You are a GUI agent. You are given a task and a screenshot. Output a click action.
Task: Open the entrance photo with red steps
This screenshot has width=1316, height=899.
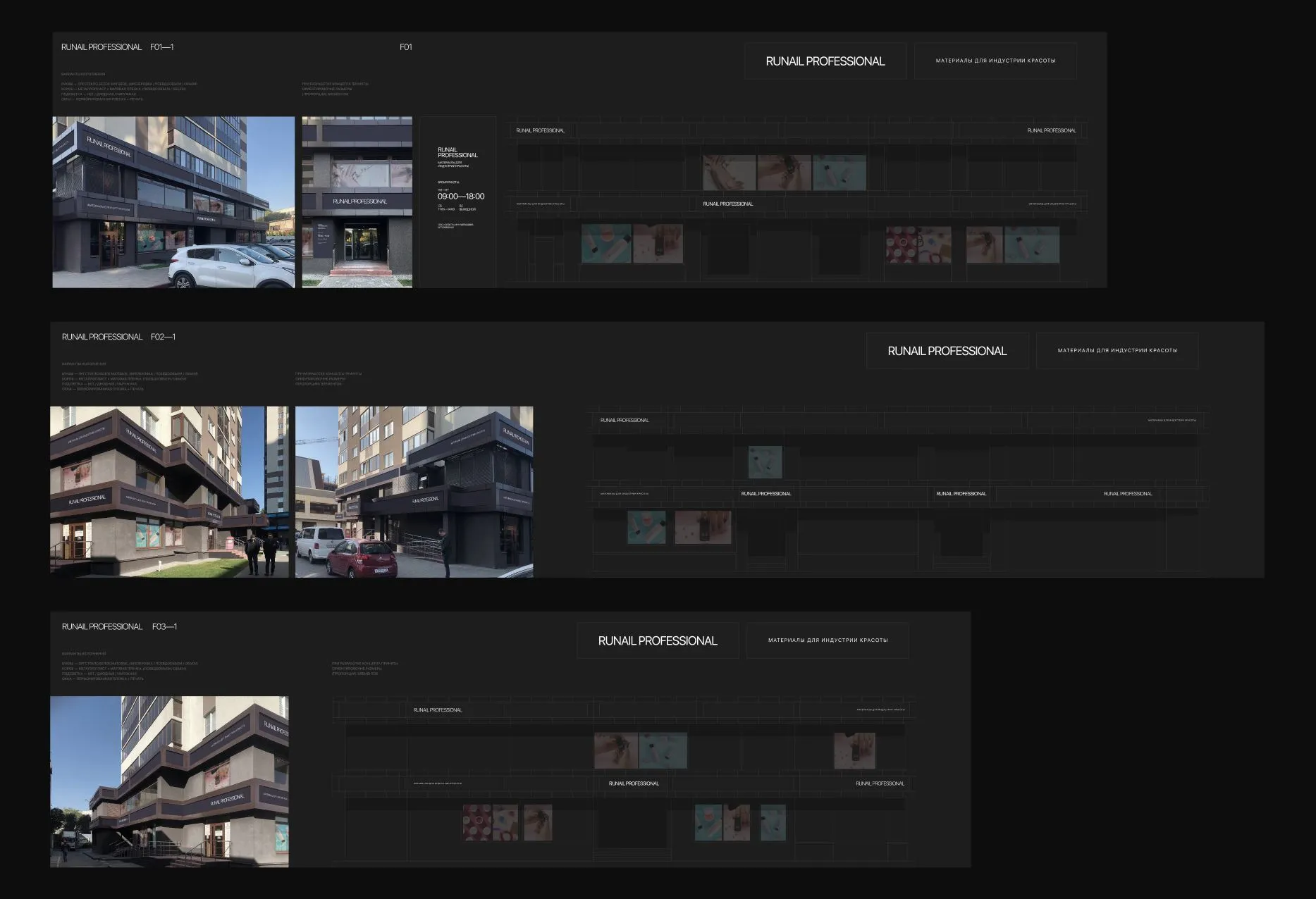tap(357, 202)
